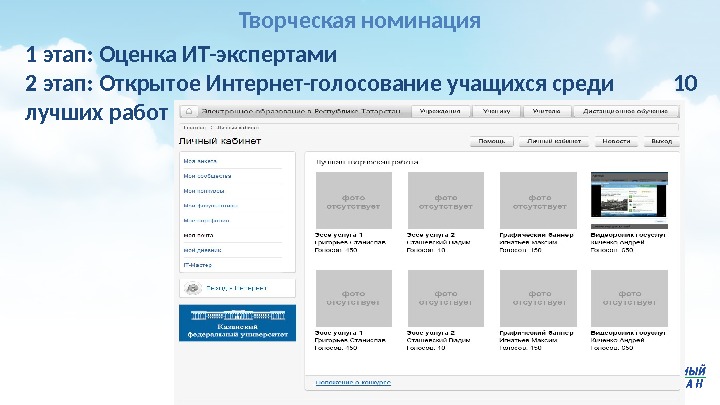Click the Личный кабинет page heading
The image size is (720, 405).
pyautogui.click(x=220, y=141)
